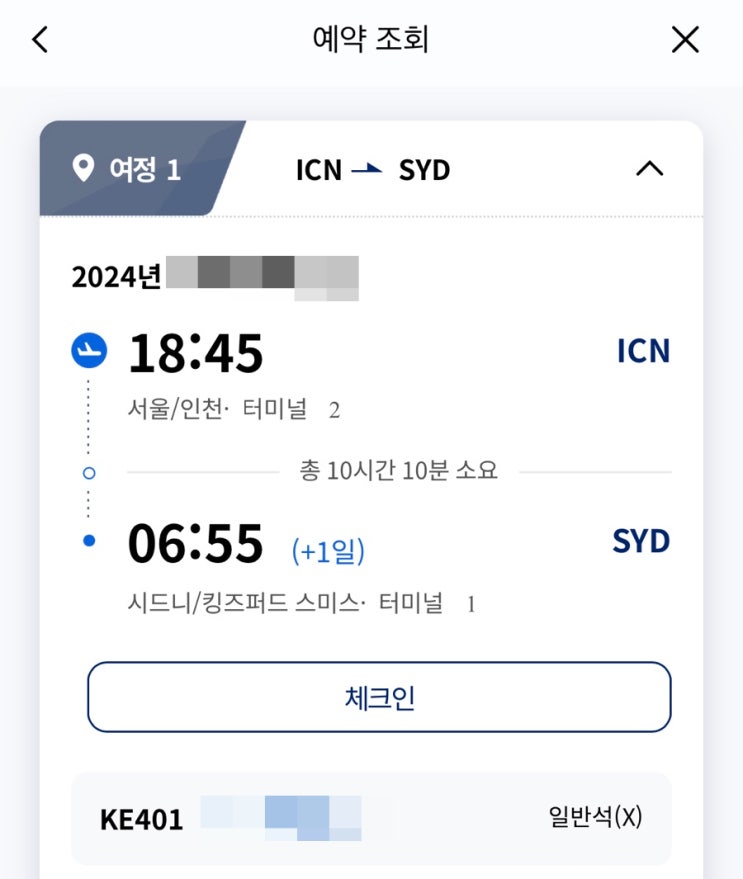
Task: Tap the blue departure airplane icon
Action: 89,351
